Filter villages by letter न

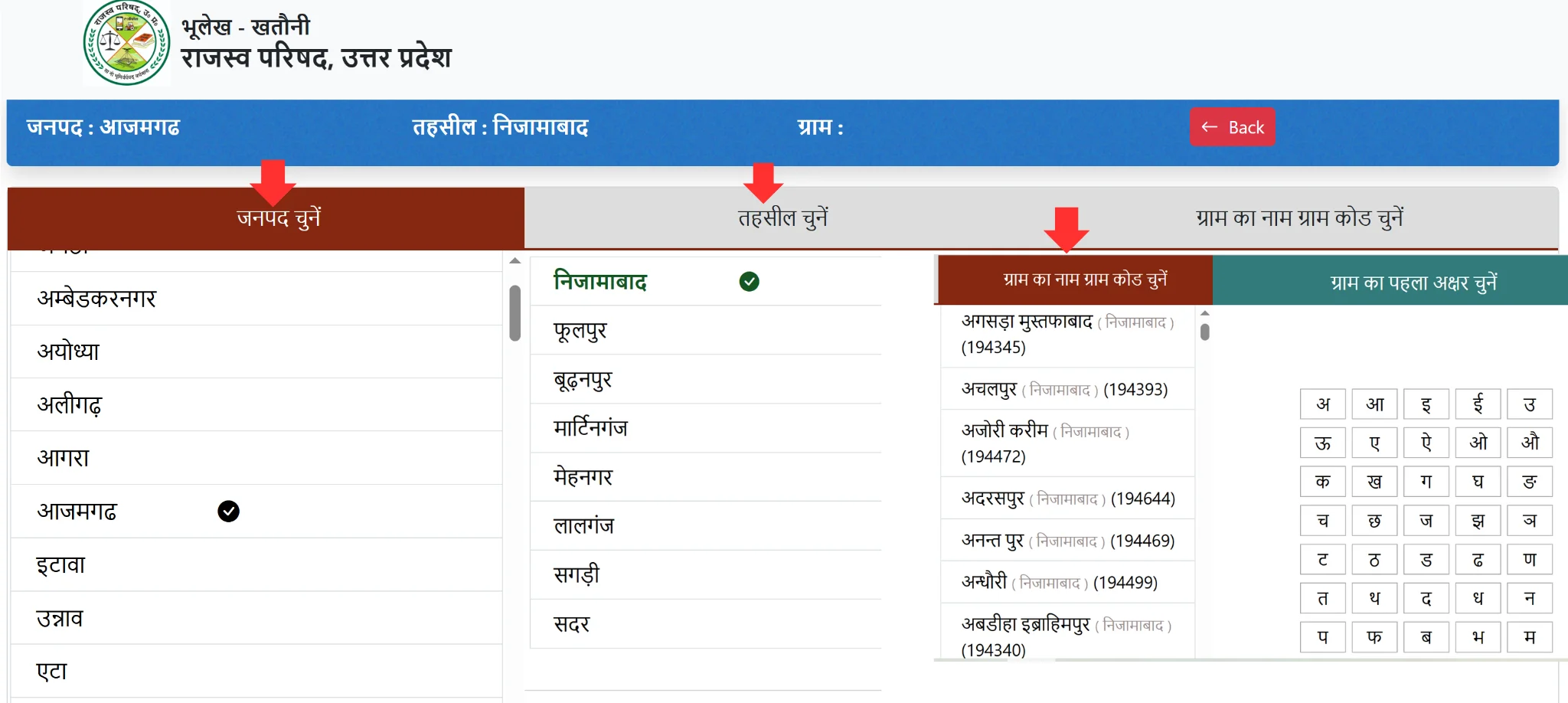click(1530, 599)
